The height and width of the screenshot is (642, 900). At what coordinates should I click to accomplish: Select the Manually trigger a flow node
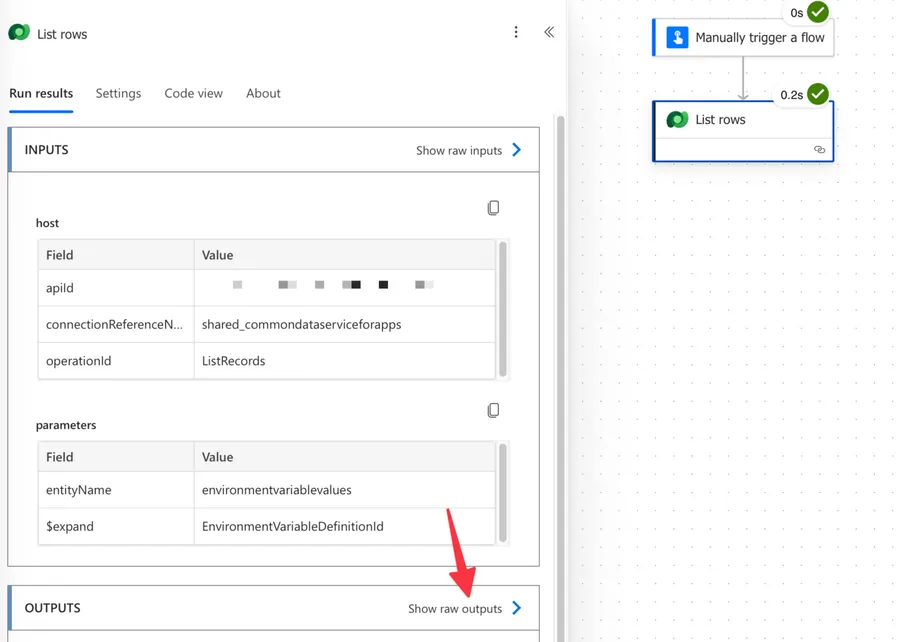pyautogui.click(x=759, y=38)
